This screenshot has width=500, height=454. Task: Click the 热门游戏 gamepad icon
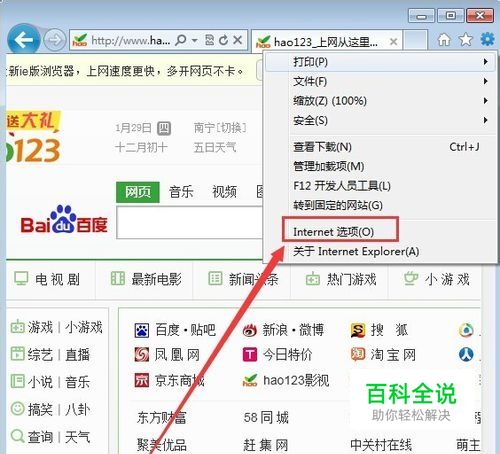point(313,279)
